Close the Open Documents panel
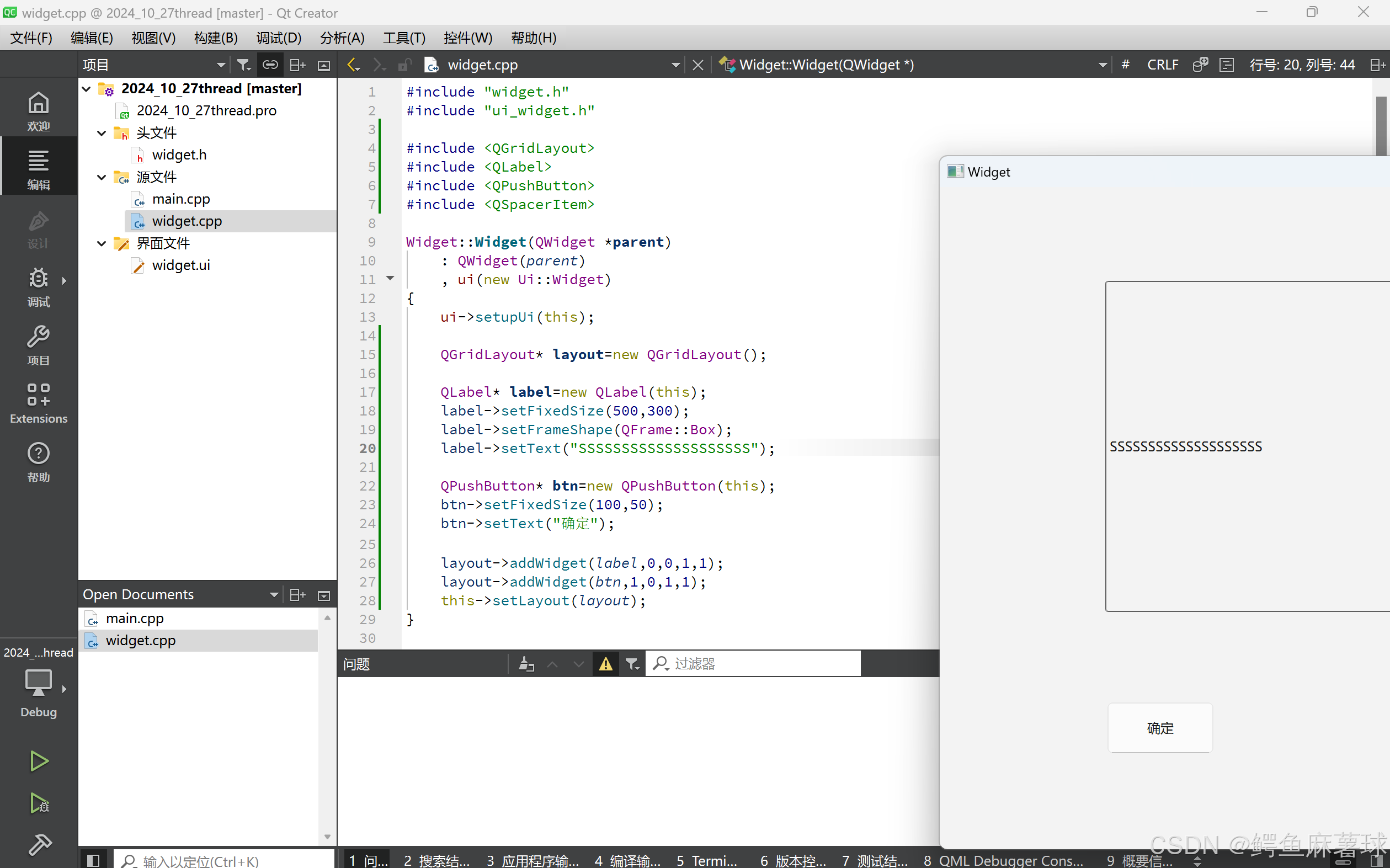Viewport: 1390px width, 868px height. (324, 595)
